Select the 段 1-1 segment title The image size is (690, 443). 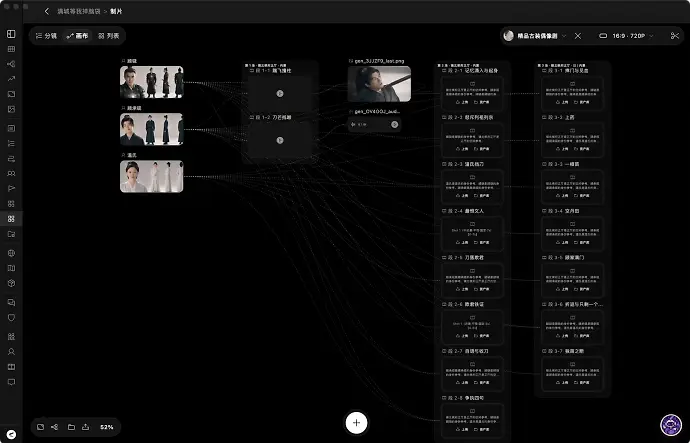tap(270, 70)
